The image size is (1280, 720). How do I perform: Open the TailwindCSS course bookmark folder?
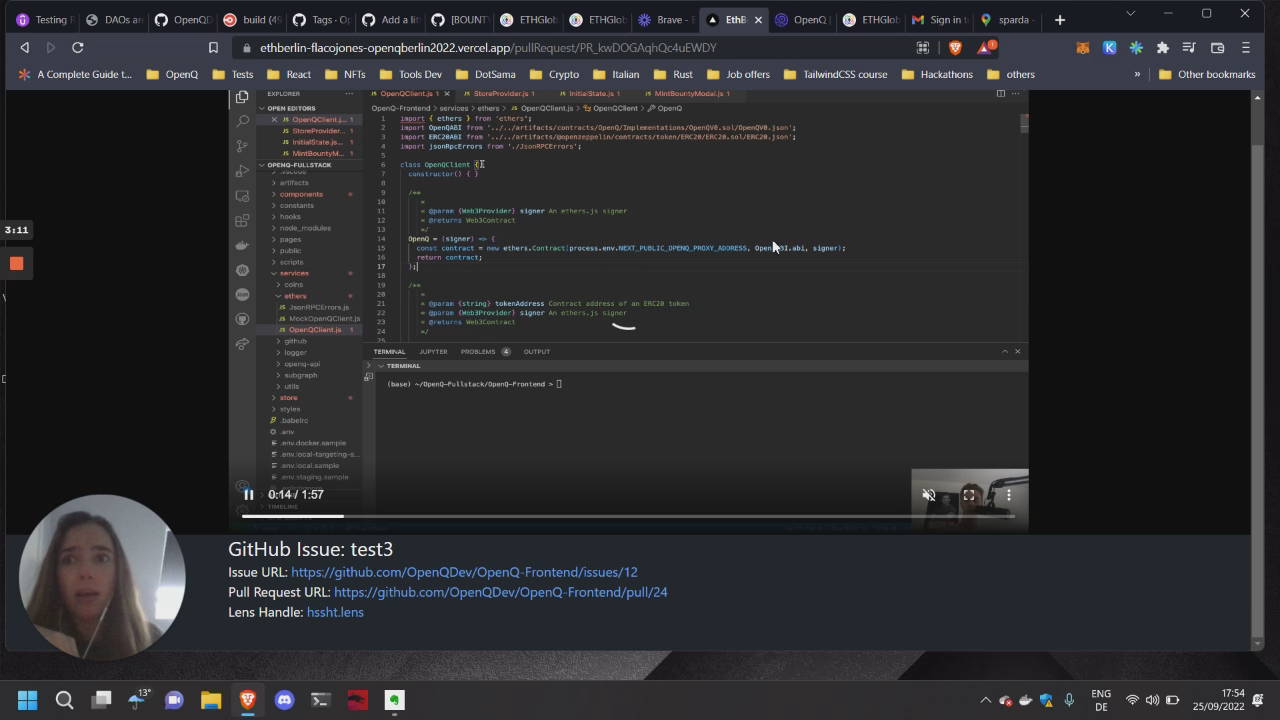coord(835,74)
